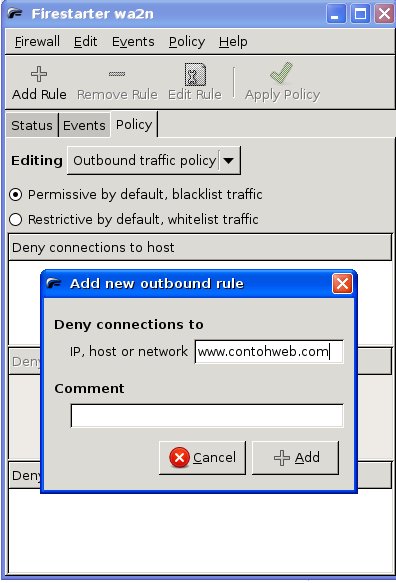Maximize the Firestarter window
396x583 pixels.
point(360,14)
